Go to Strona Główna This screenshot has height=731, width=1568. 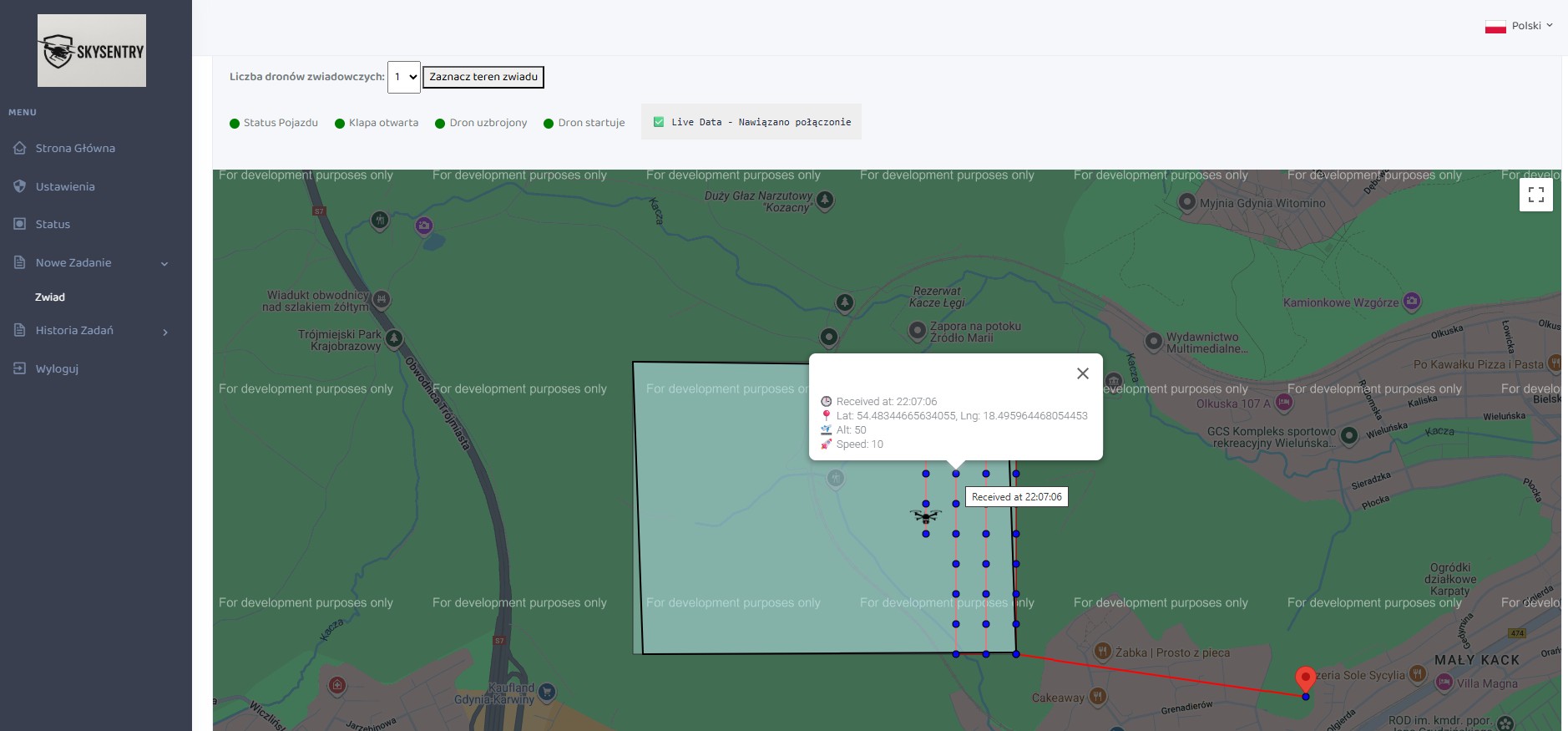point(75,149)
